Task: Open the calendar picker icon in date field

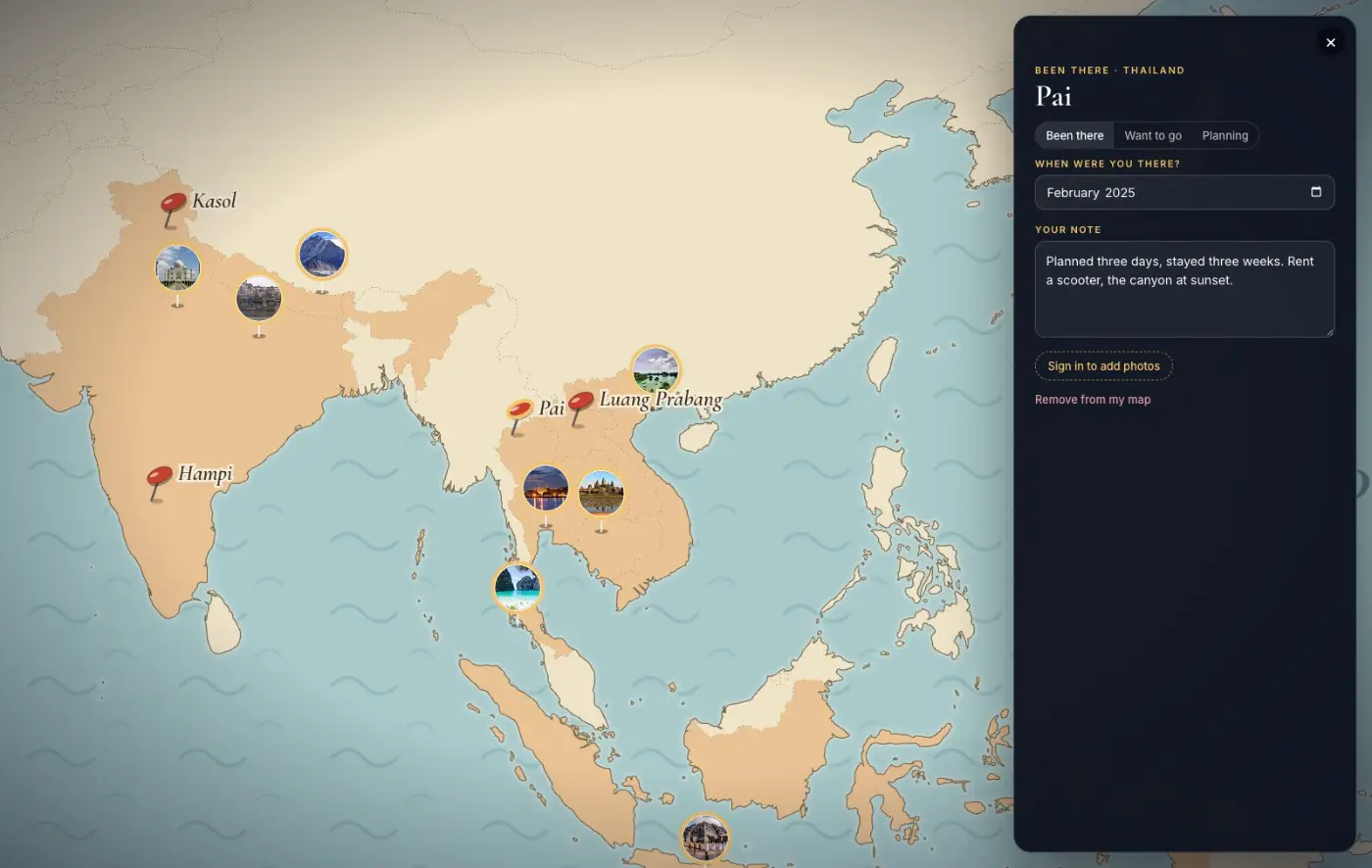Action: 1316,192
